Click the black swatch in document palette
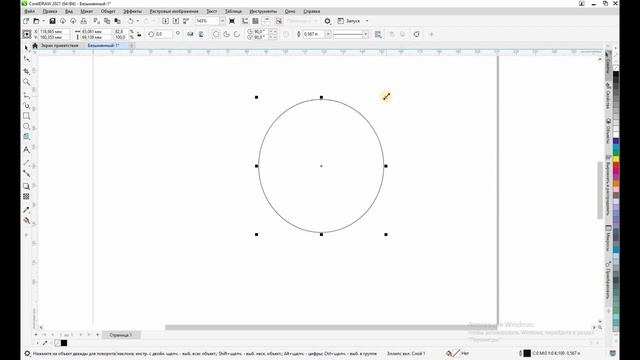The image size is (640, 360). click(64, 343)
